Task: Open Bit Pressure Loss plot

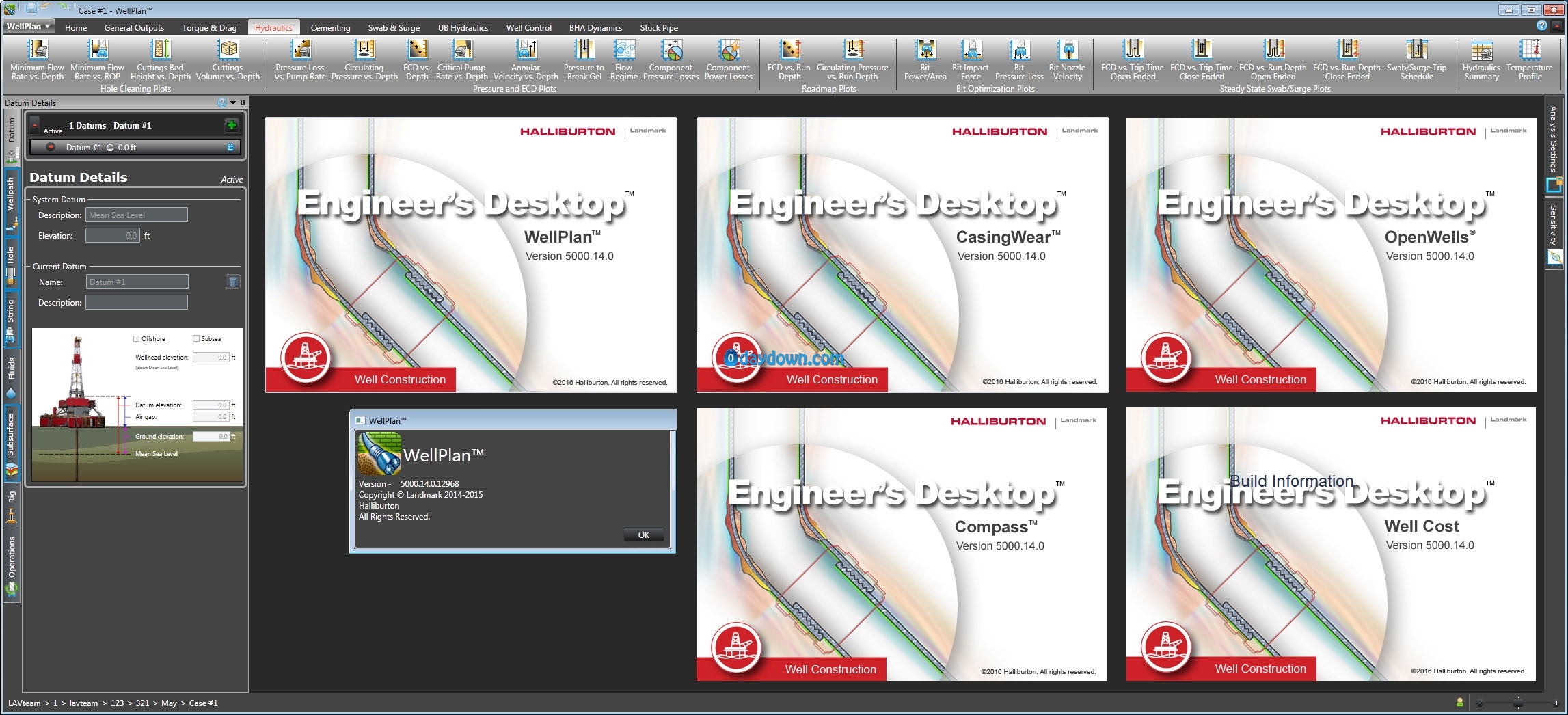Action: (1019, 60)
